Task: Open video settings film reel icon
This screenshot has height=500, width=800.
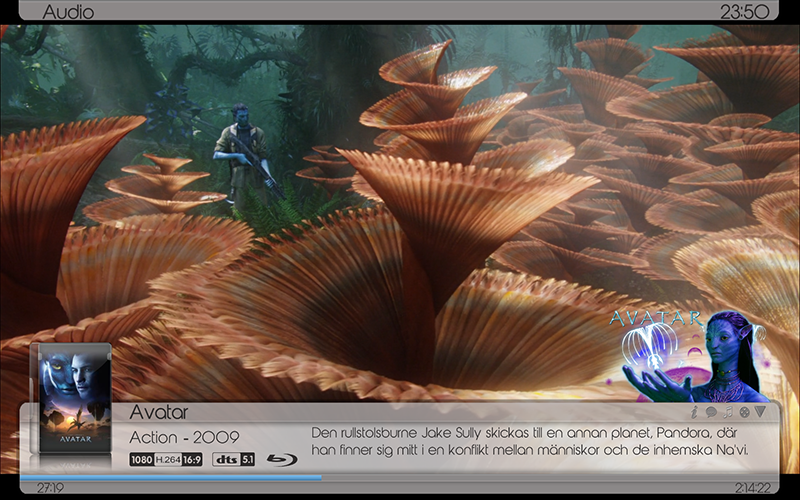Action: pos(744,412)
